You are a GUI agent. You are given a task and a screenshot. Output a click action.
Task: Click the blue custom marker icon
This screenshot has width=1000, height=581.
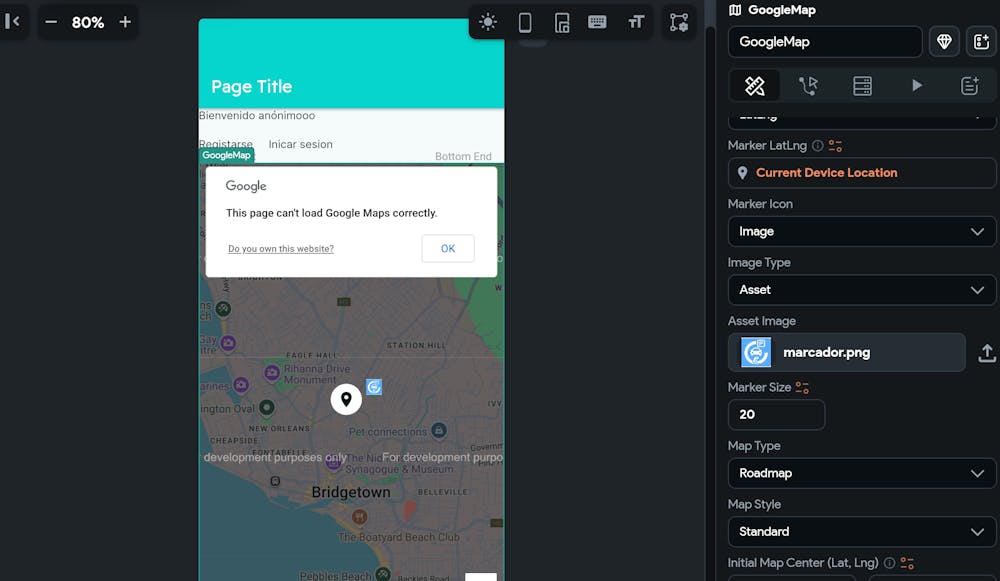(x=374, y=386)
